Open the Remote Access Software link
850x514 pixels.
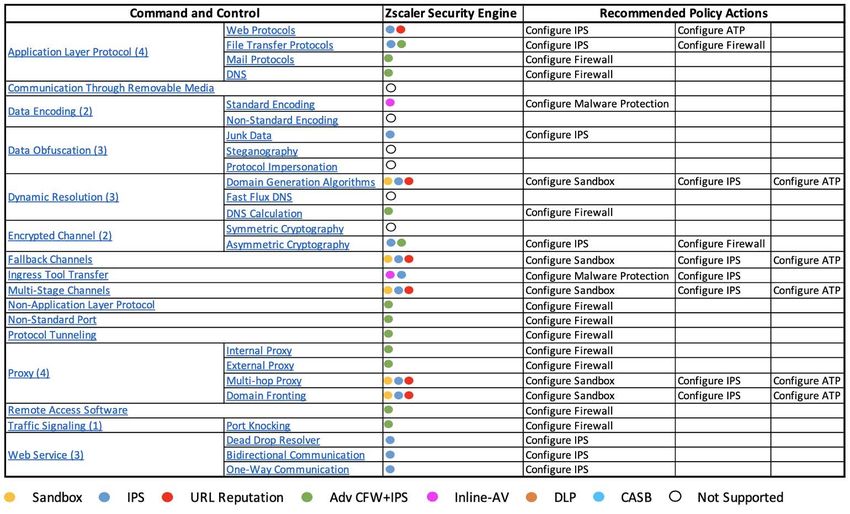pyautogui.click(x=68, y=410)
